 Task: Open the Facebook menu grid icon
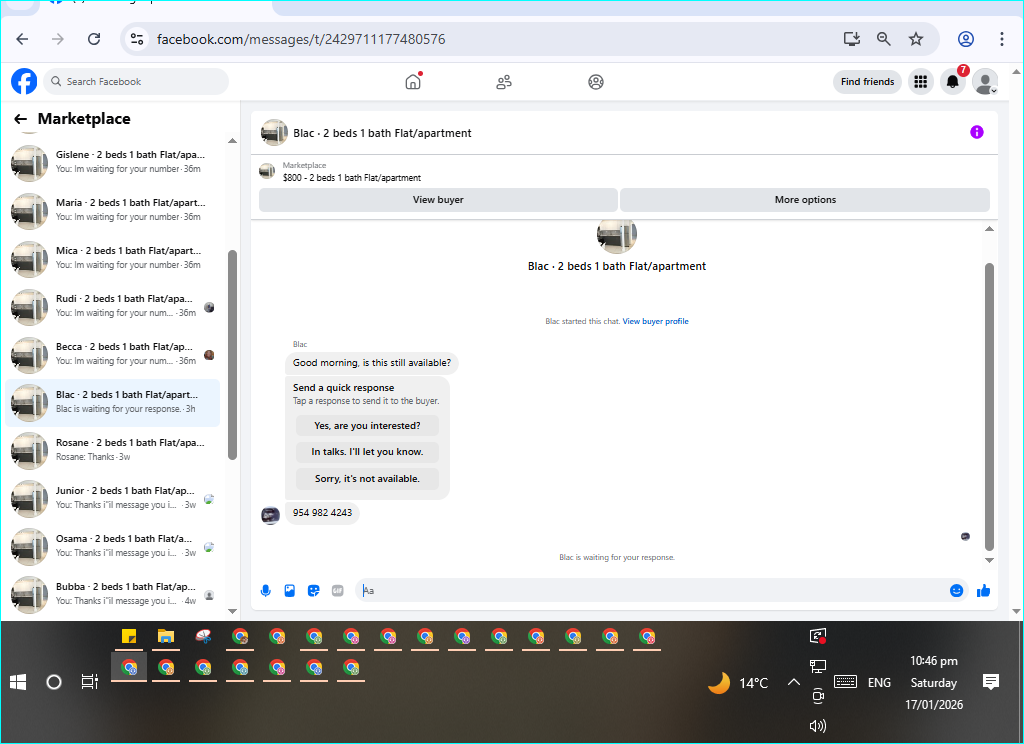click(x=921, y=82)
